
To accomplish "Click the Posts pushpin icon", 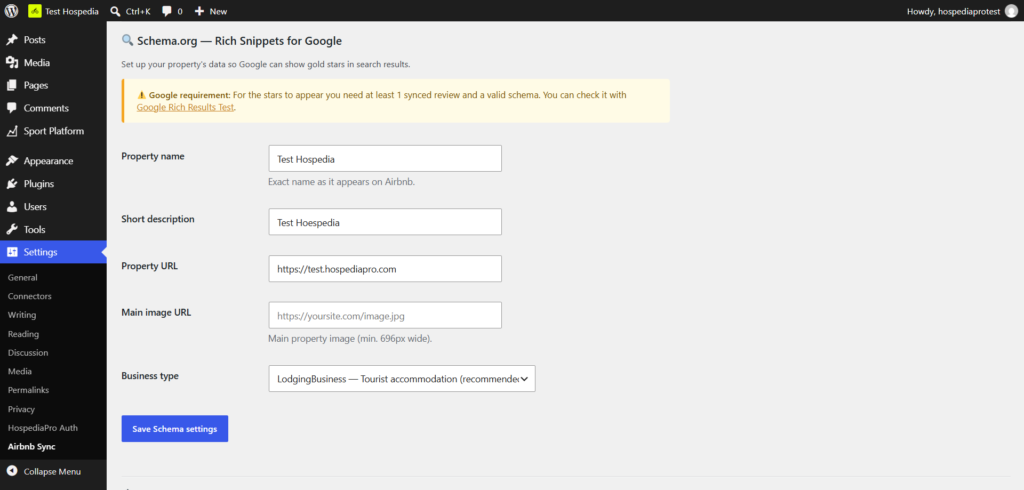I will pos(12,40).
